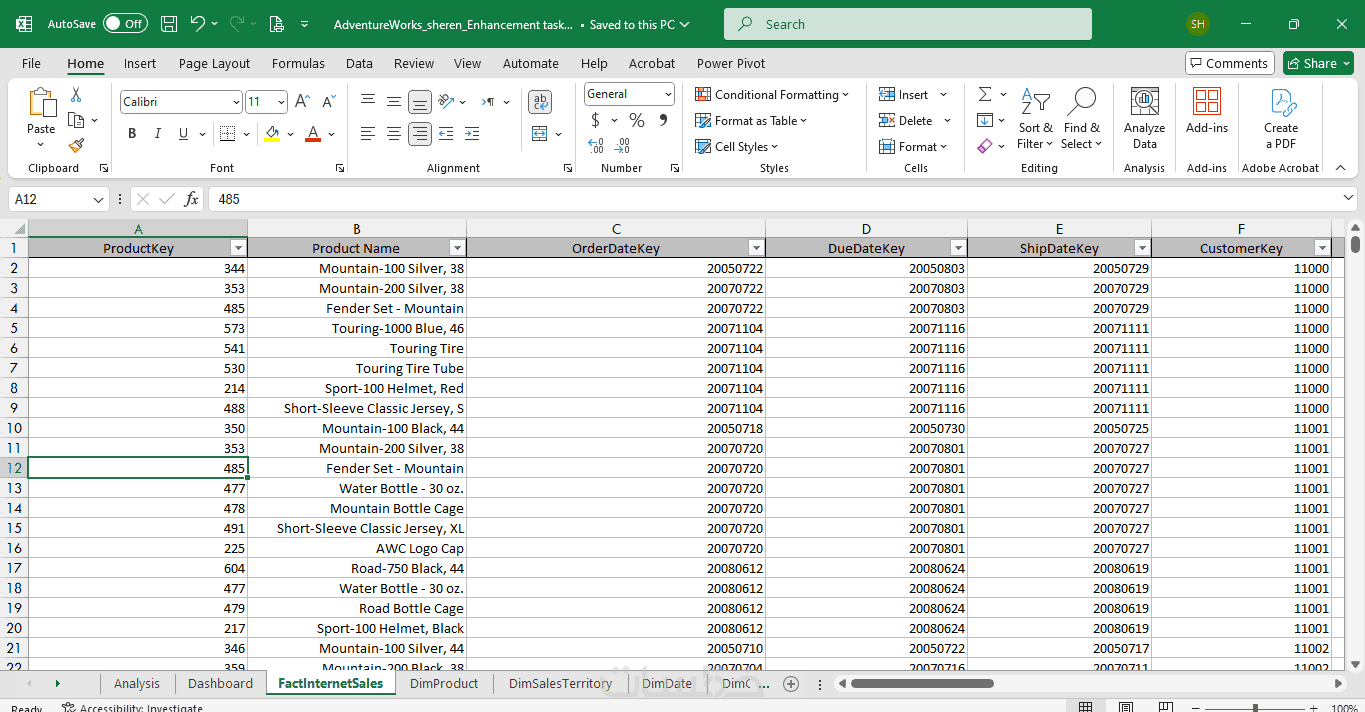This screenshot has width=1365, height=712.
Task: Apply percent style formatting
Action: coord(637,120)
